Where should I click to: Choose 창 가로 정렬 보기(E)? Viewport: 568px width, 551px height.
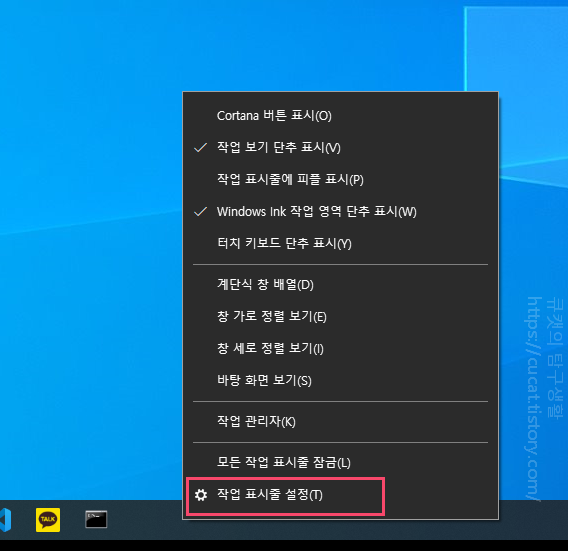(341, 317)
